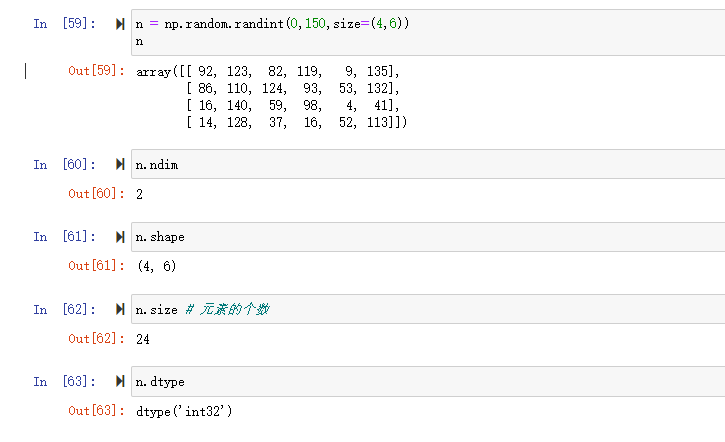Click the Out[63] output prompt

(x=96, y=411)
